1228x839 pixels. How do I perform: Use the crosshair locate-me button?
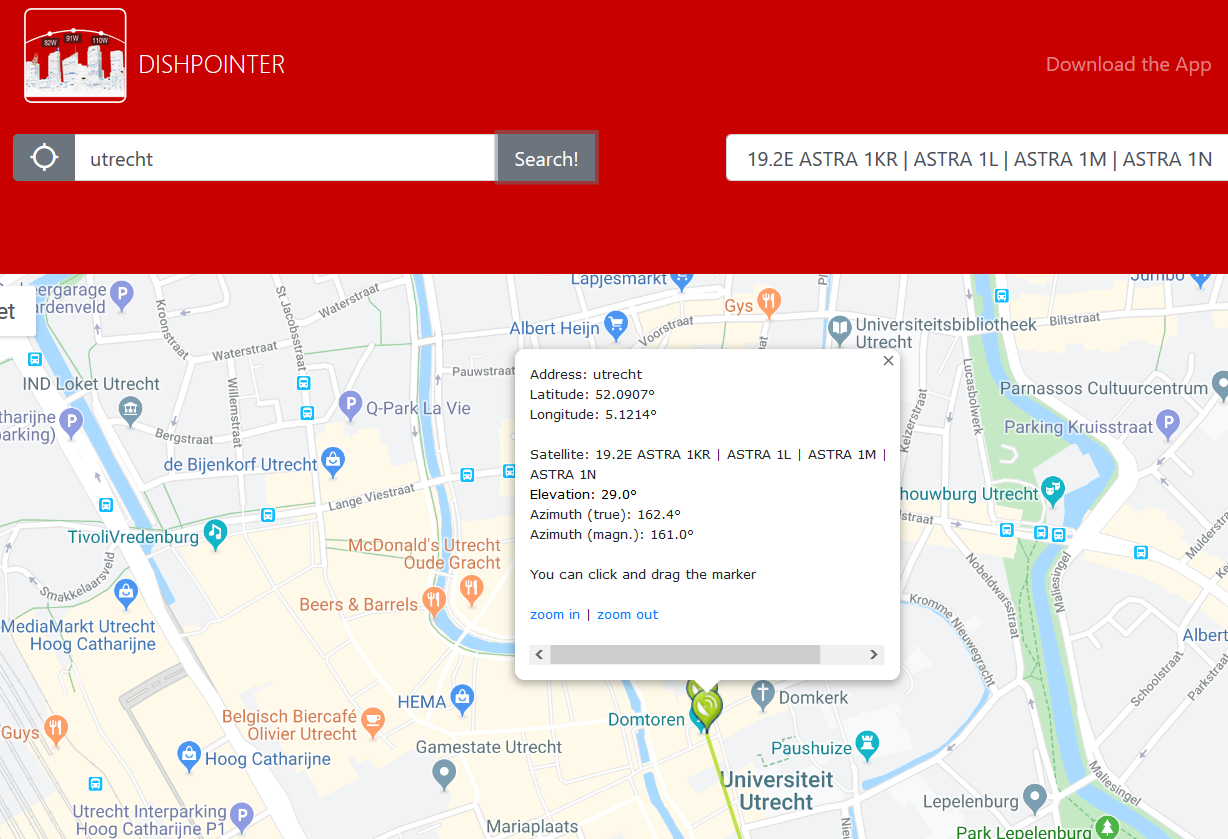pos(44,158)
